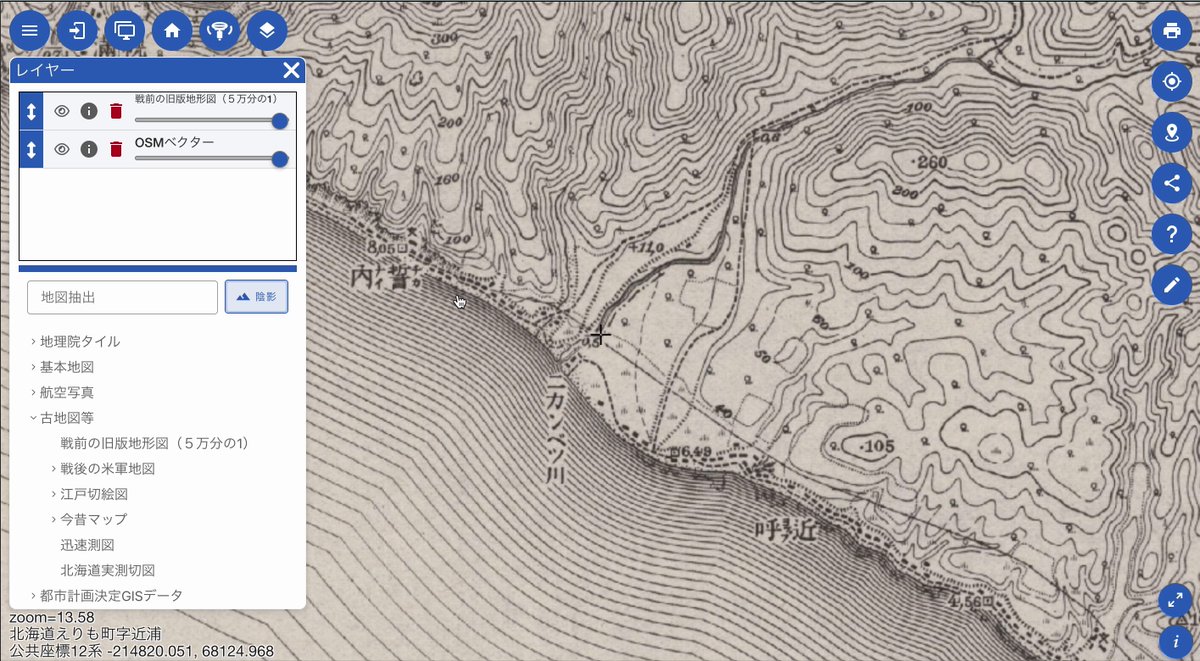Image resolution: width=1200 pixels, height=661 pixels.
Task: Hide the 戦前の旧版地形図 layer
Action: pyautogui.click(x=62, y=111)
